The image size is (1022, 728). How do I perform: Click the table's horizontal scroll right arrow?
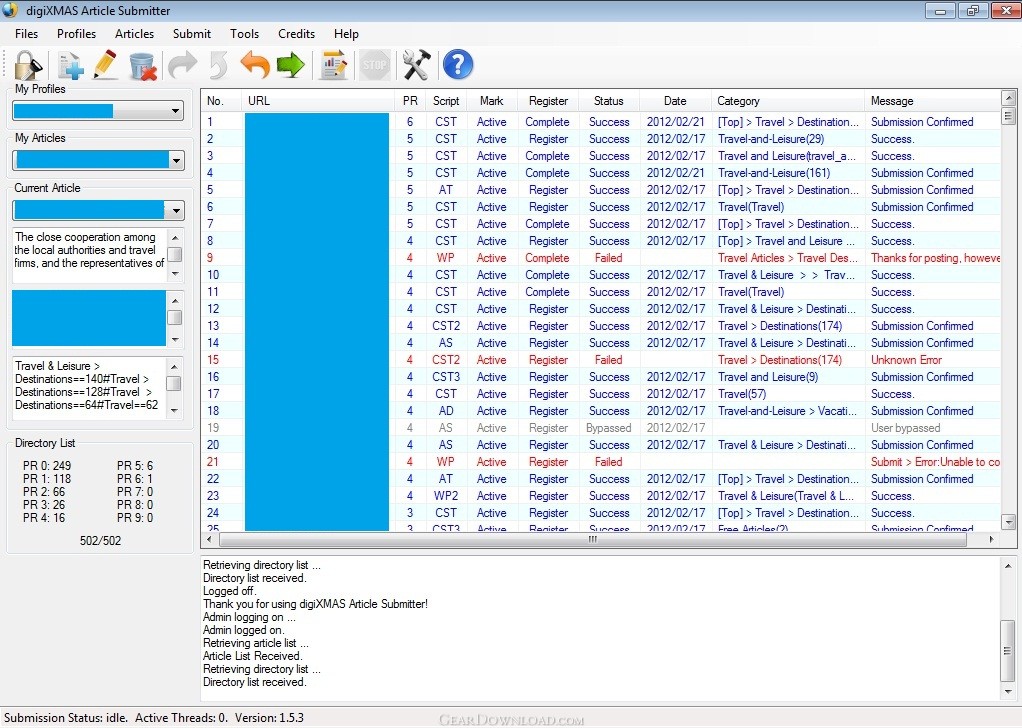pyautogui.click(x=991, y=540)
